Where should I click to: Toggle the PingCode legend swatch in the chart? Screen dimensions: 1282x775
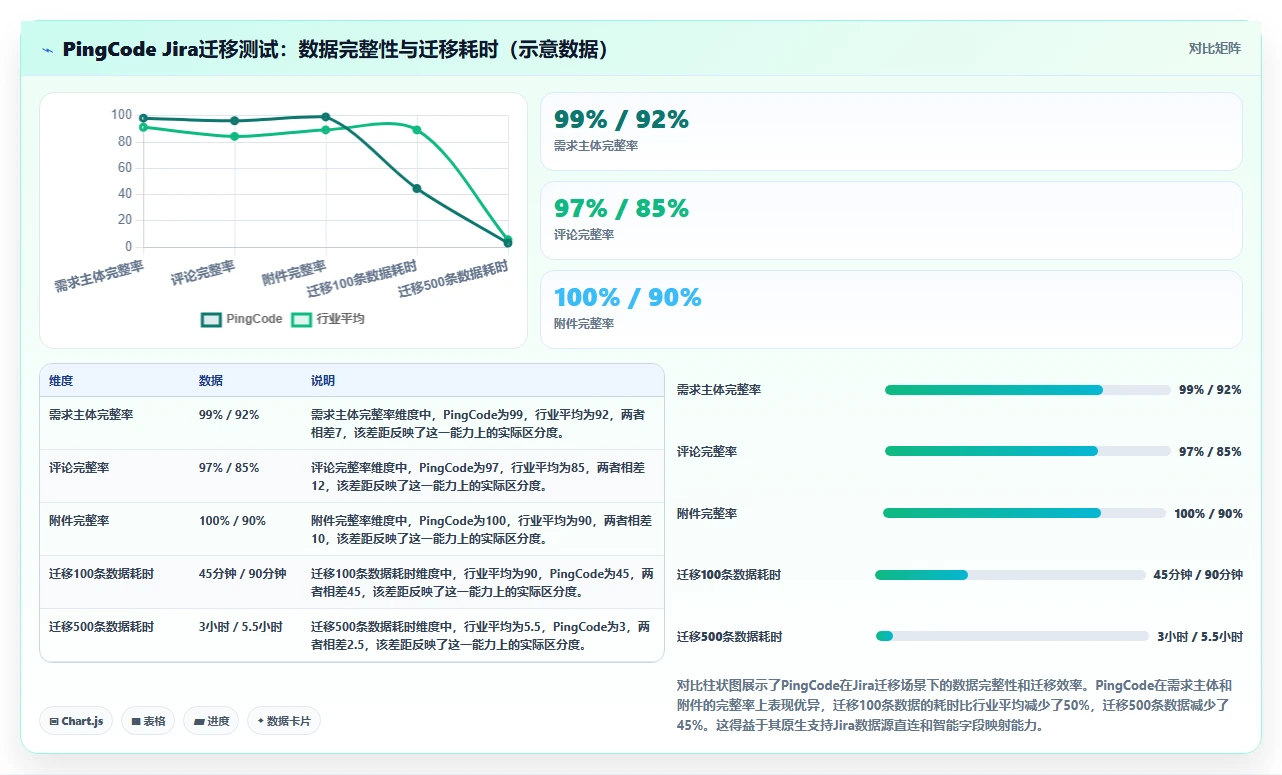tap(211, 319)
